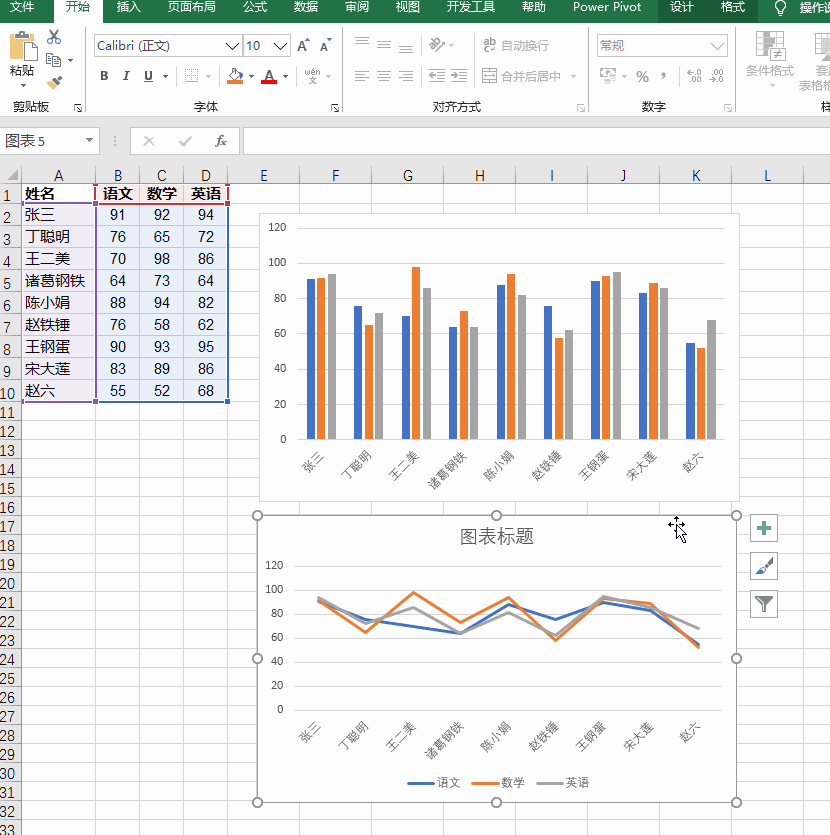830x835 pixels.
Task: Select the Format Painter brush
Action: (54, 83)
